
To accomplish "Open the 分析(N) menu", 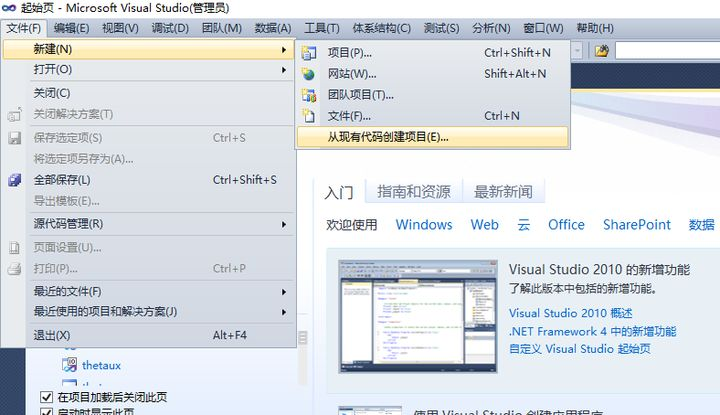I will point(491,28).
